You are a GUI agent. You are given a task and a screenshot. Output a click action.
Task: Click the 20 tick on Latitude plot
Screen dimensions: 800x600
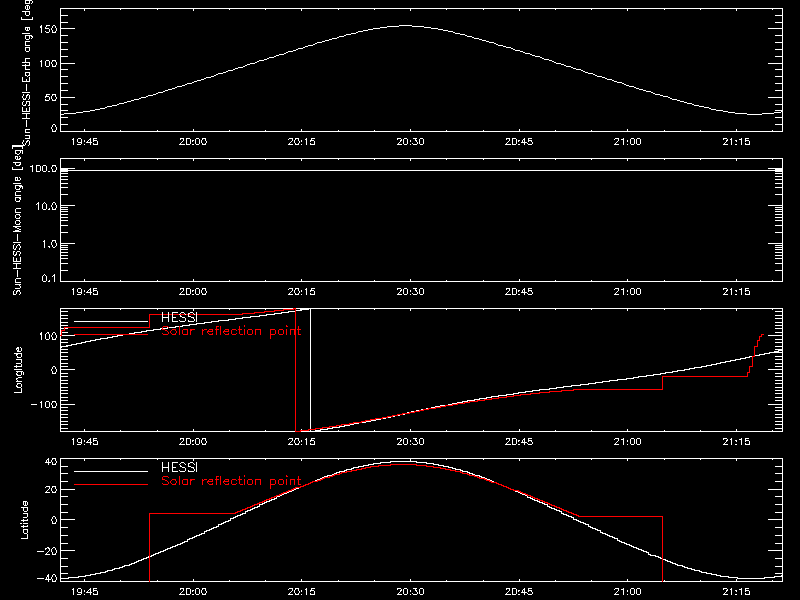coord(51,490)
